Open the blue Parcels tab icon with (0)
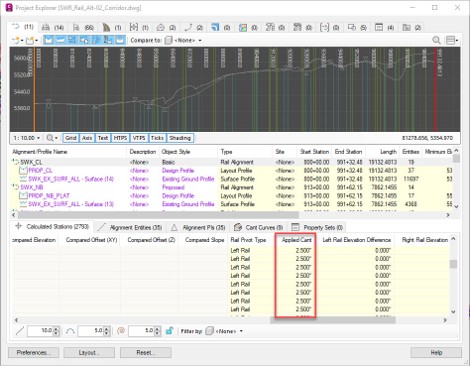The width and height of the screenshot is (470, 366). [221, 28]
